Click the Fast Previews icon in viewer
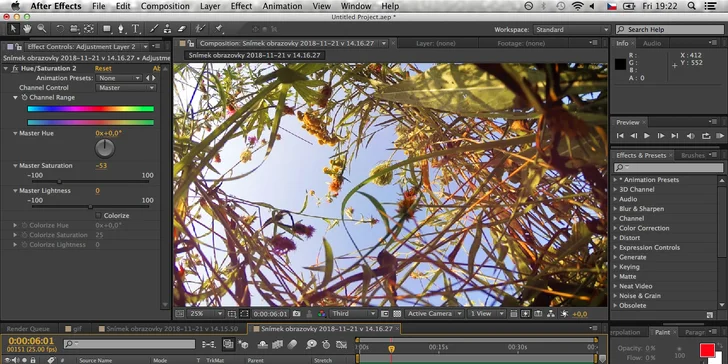 point(525,314)
